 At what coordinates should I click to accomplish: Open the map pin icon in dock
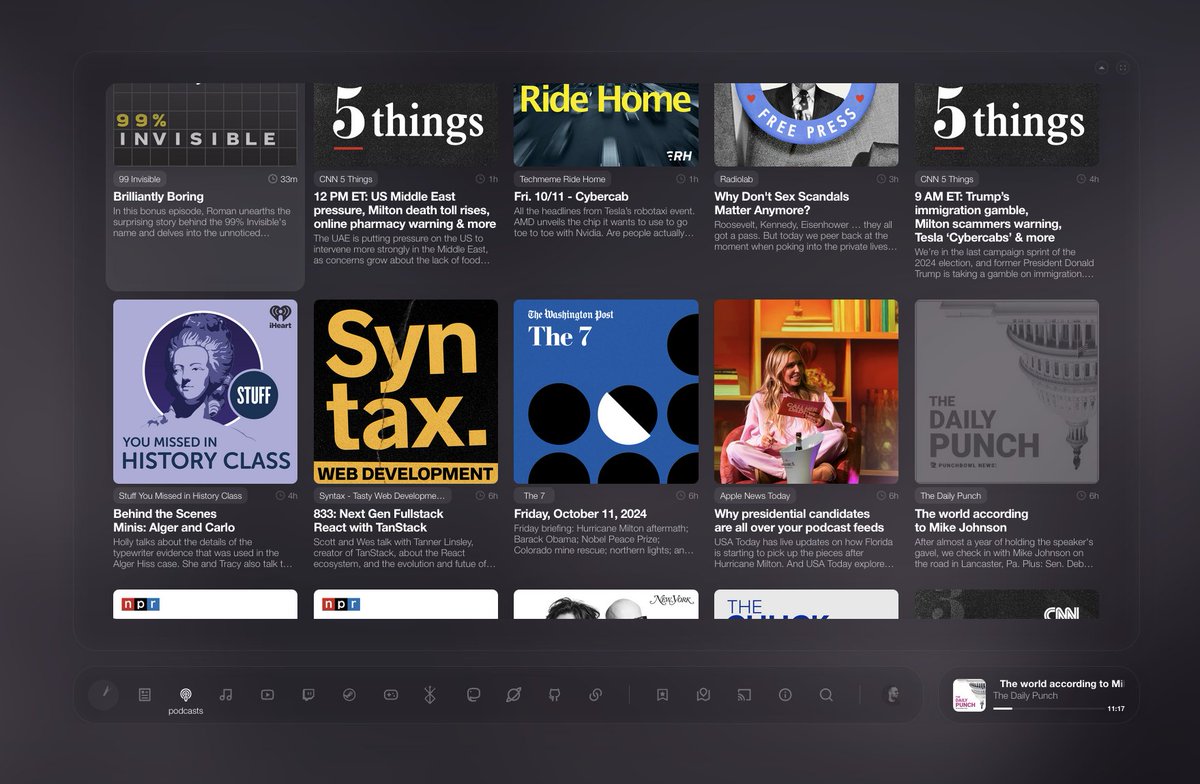703,694
